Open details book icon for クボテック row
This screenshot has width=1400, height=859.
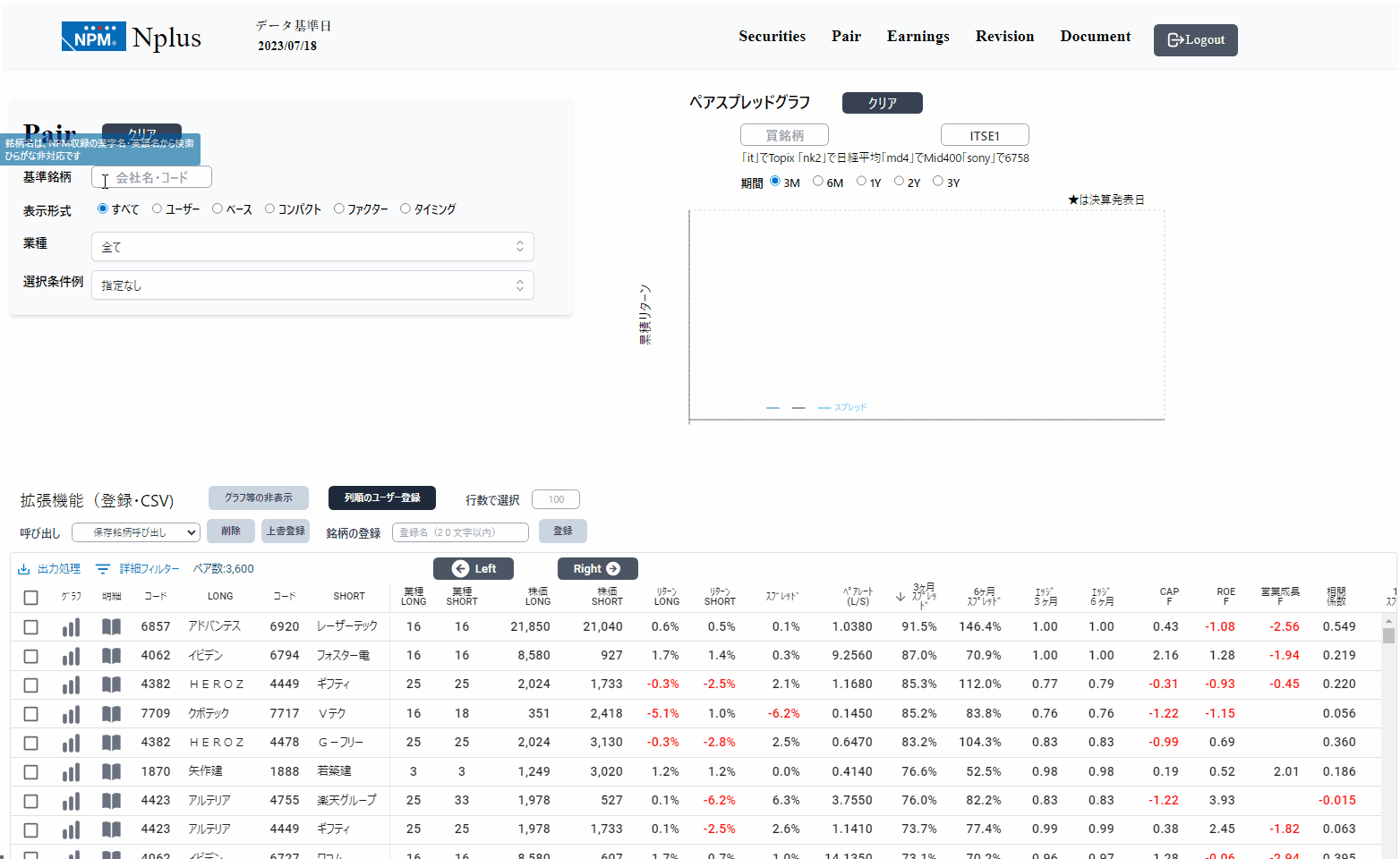pyautogui.click(x=111, y=714)
